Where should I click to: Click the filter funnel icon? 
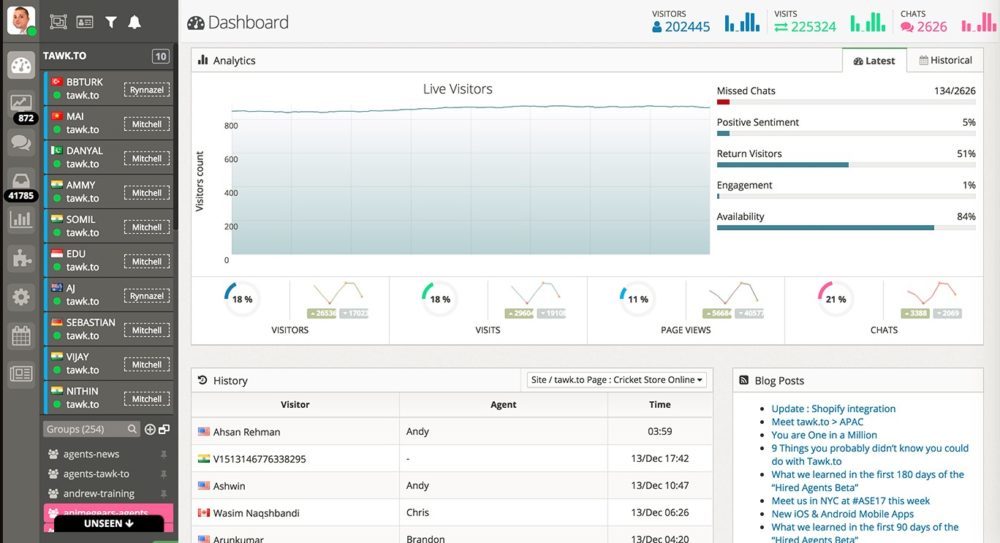coord(110,21)
